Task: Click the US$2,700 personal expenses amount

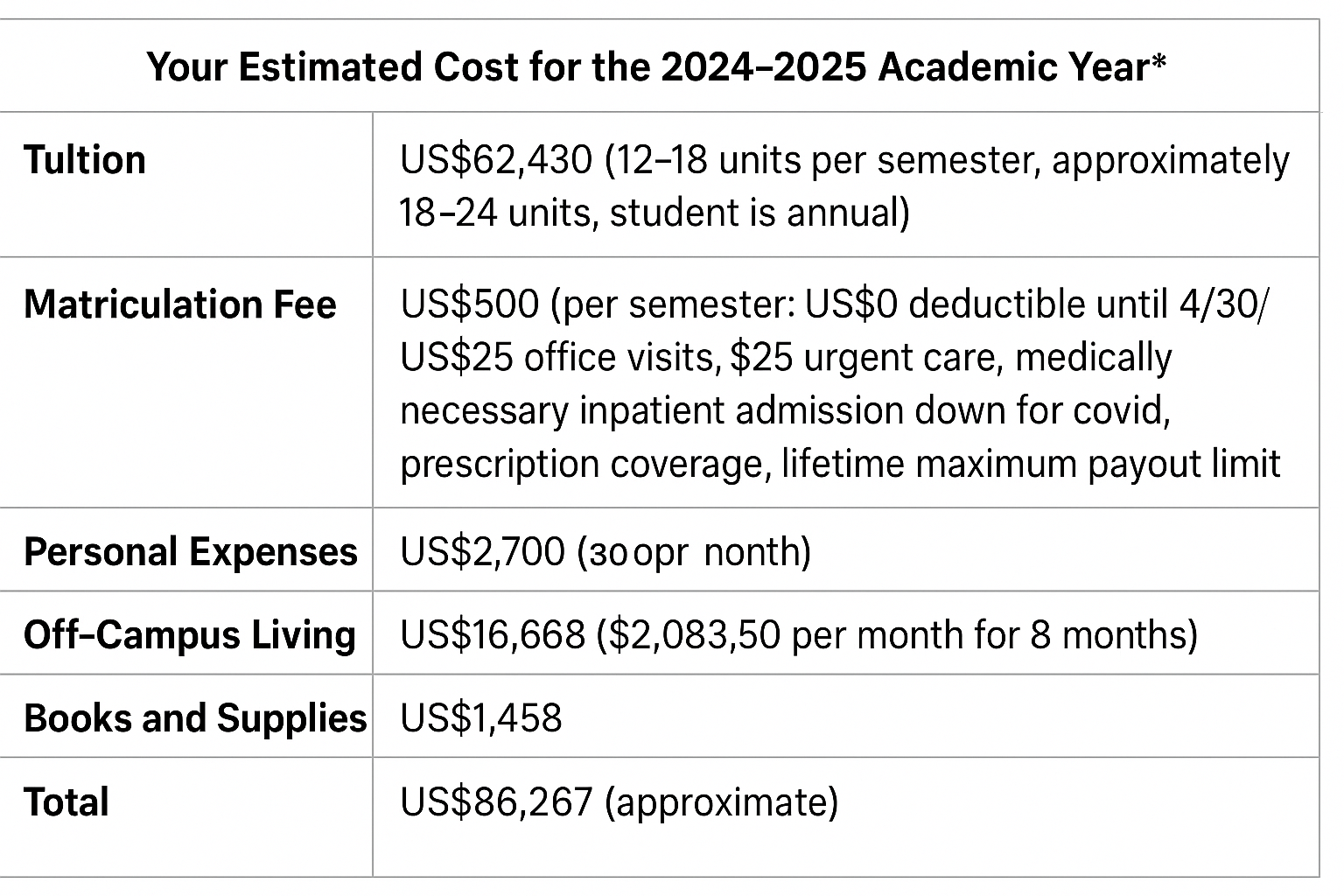Action: [482, 552]
